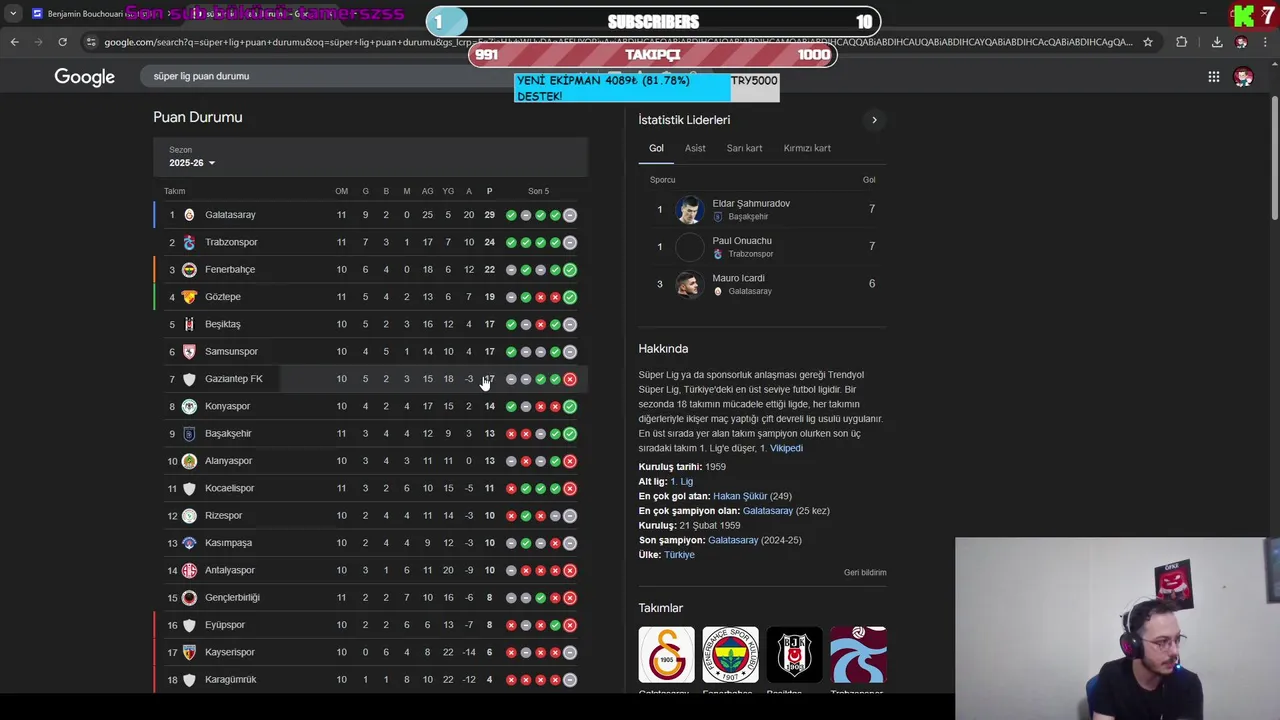This screenshot has width=1280, height=720.
Task: Open the Beşiktaş team logo thumbnail under Takımlar
Action: point(794,654)
